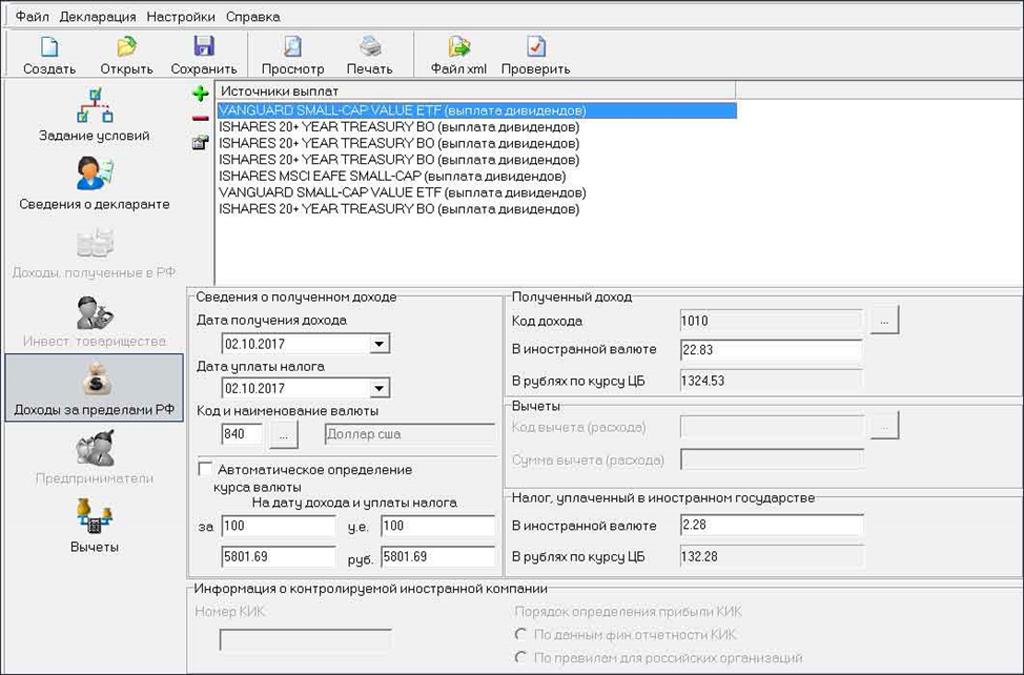Image resolution: width=1024 pixels, height=675 pixels.
Task: Select the unhighlighted VANGUARD SMALL-CAP VALUE ETF row
Action: 477,193
